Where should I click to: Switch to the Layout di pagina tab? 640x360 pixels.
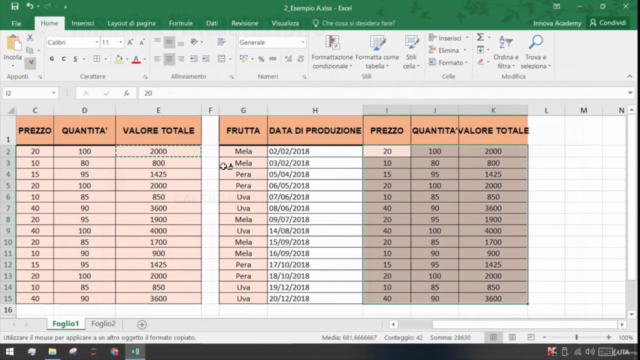131,23
